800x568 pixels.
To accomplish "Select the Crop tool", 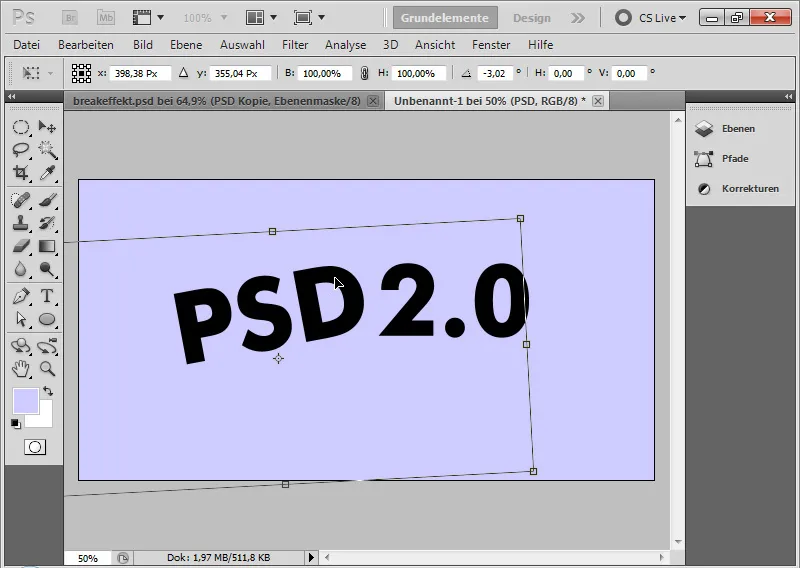I will click(x=20, y=172).
